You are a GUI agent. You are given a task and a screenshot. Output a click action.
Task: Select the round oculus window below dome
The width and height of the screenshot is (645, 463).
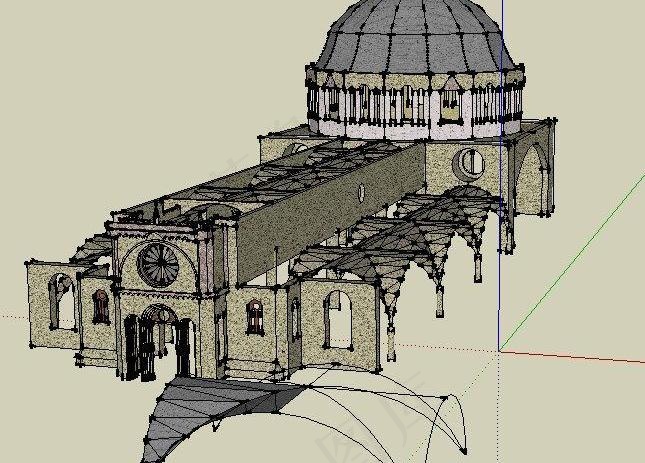click(469, 161)
